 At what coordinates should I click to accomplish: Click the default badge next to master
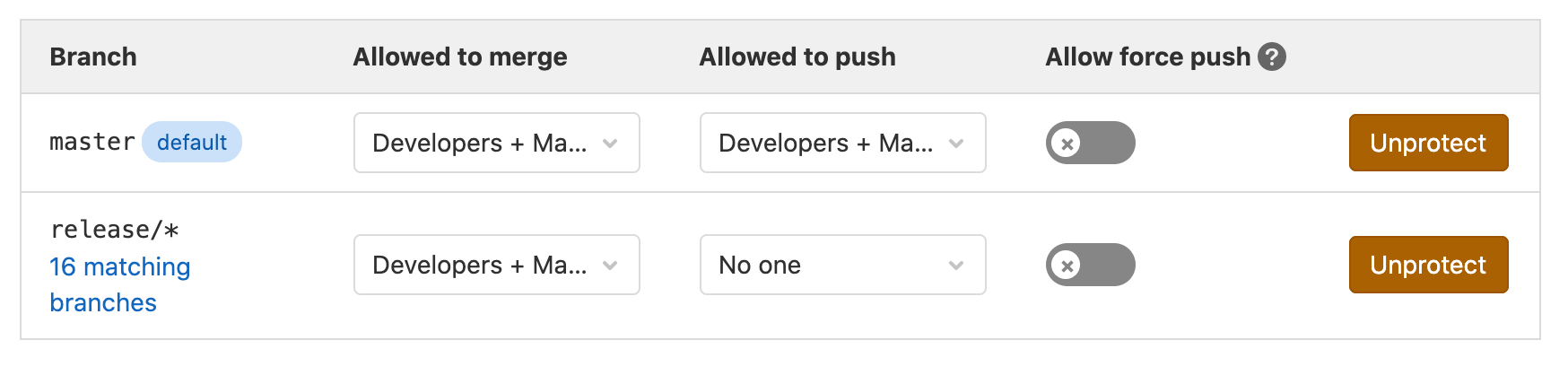point(192,142)
